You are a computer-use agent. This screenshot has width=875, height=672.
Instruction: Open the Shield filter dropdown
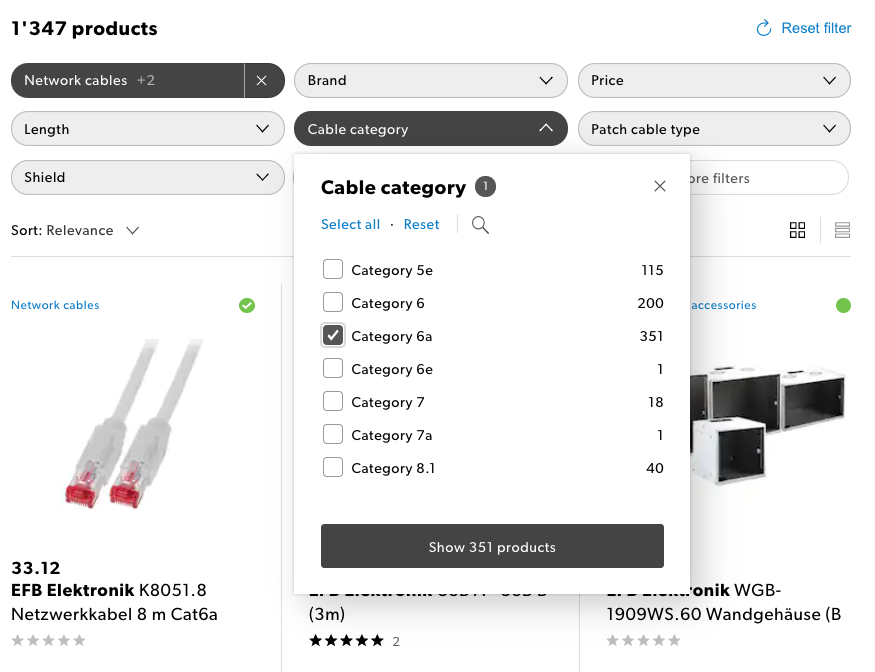[147, 177]
